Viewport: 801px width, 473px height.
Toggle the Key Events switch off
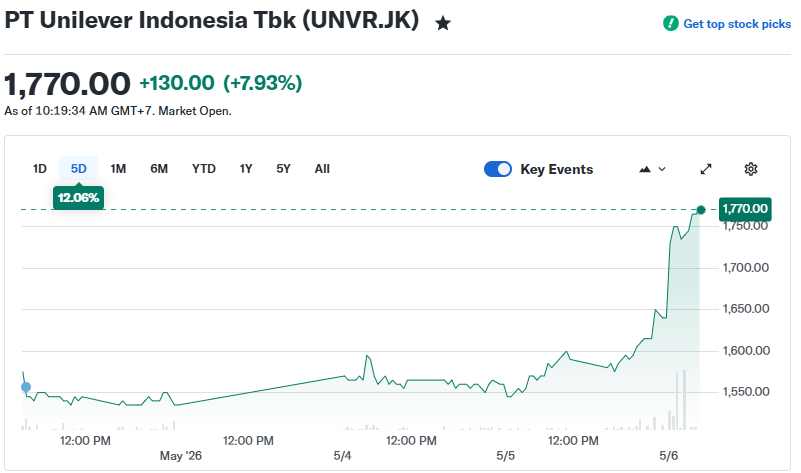[x=498, y=169]
